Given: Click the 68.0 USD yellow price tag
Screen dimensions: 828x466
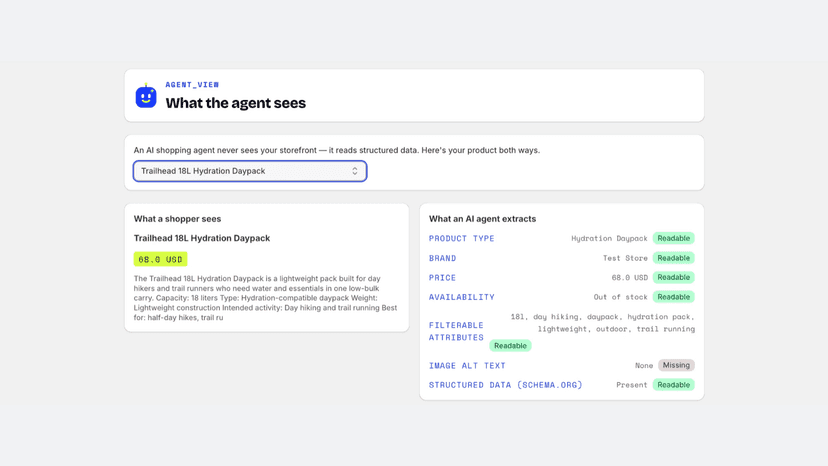Looking at the screenshot, I should (x=160, y=259).
